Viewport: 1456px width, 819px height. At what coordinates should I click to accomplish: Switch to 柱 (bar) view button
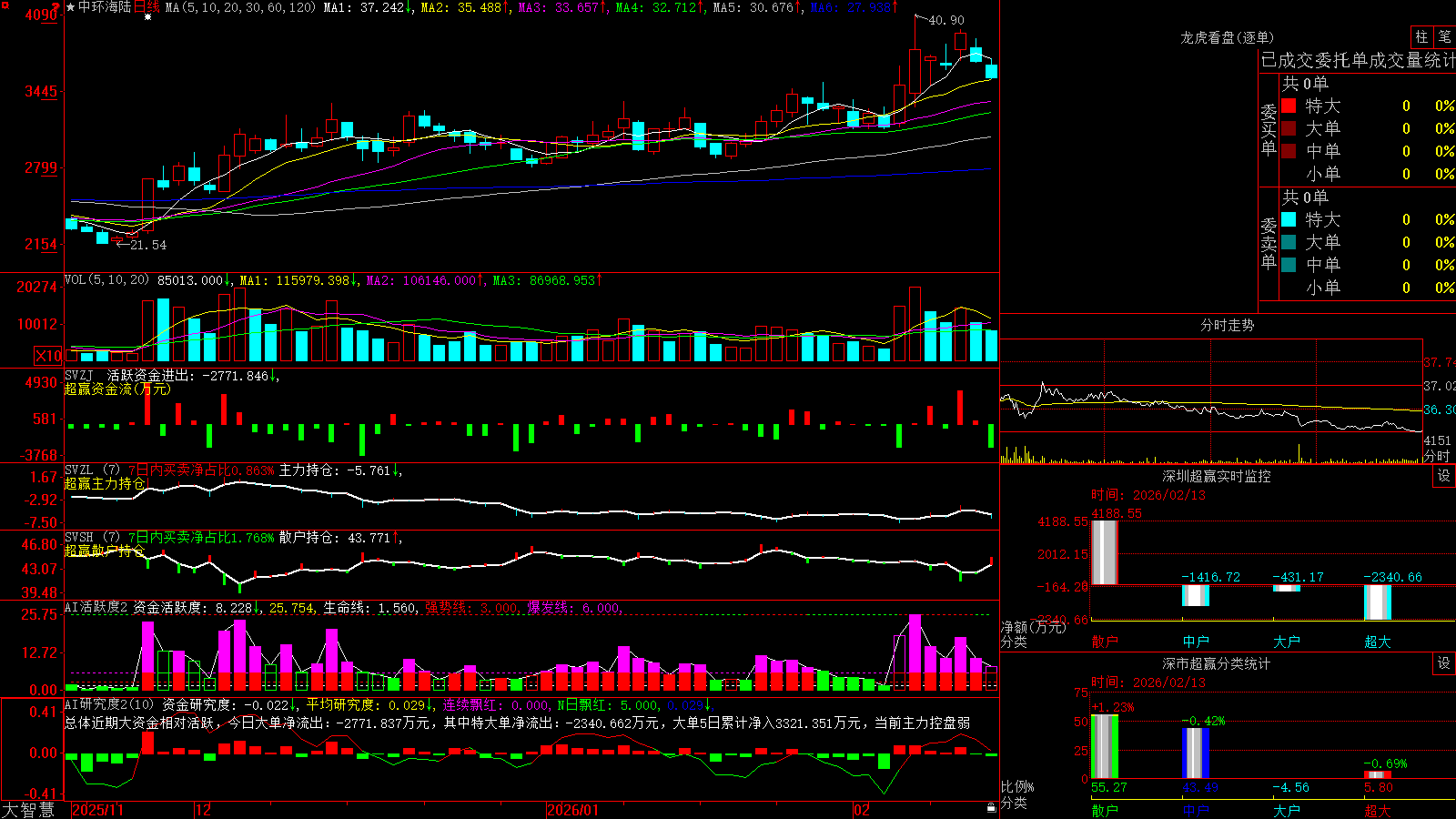point(1421,37)
